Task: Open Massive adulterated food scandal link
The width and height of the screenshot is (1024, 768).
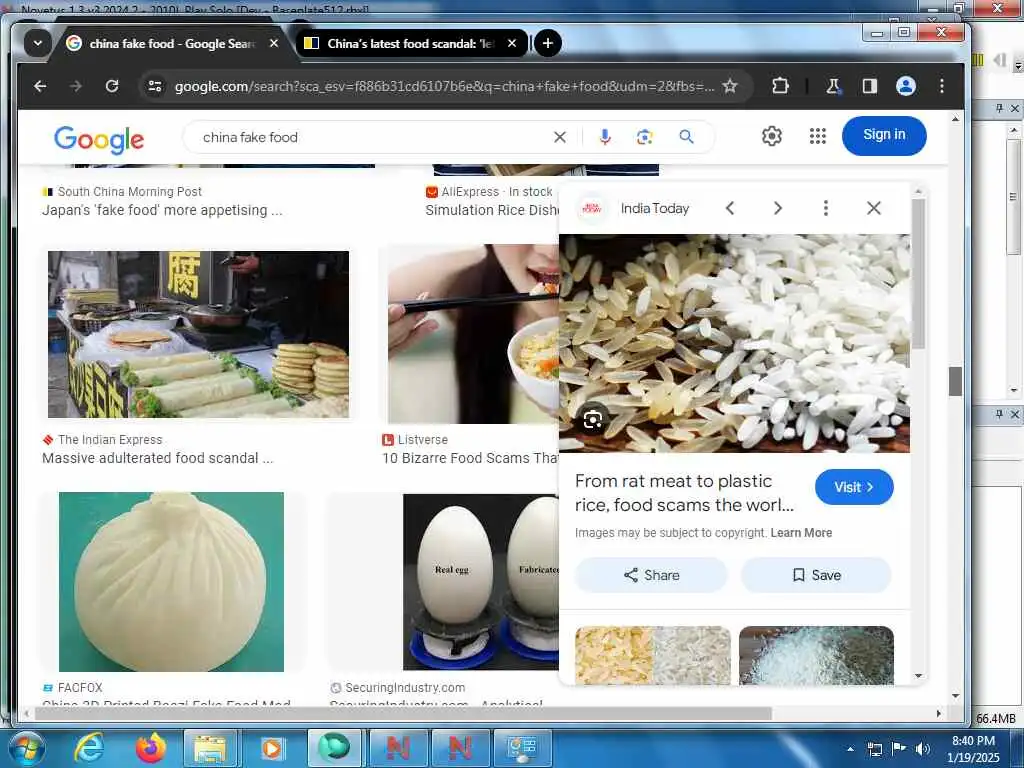Action: (x=157, y=458)
